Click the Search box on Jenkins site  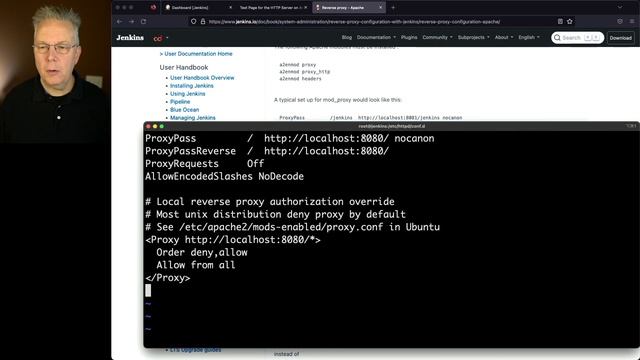(577, 38)
